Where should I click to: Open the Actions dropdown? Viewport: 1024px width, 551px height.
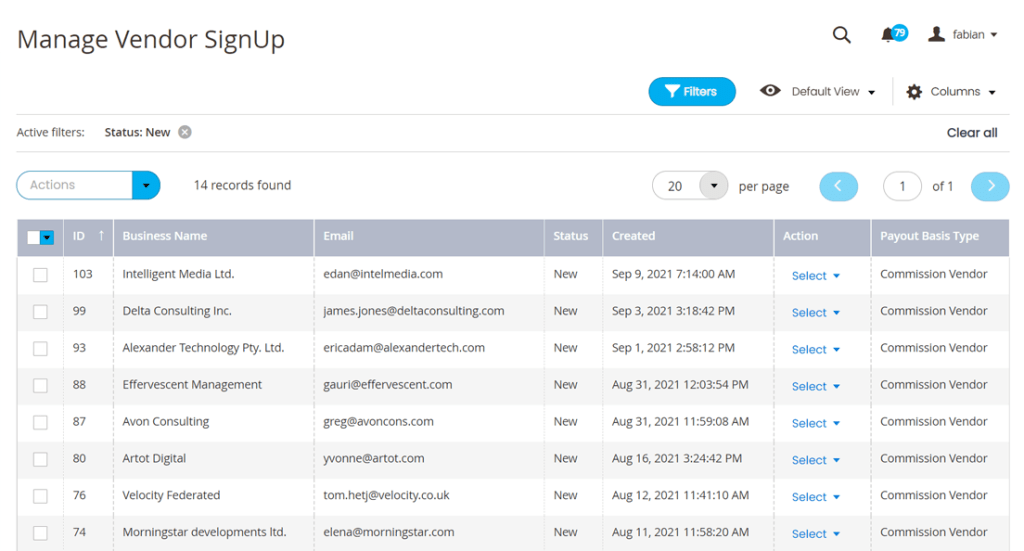coord(88,185)
